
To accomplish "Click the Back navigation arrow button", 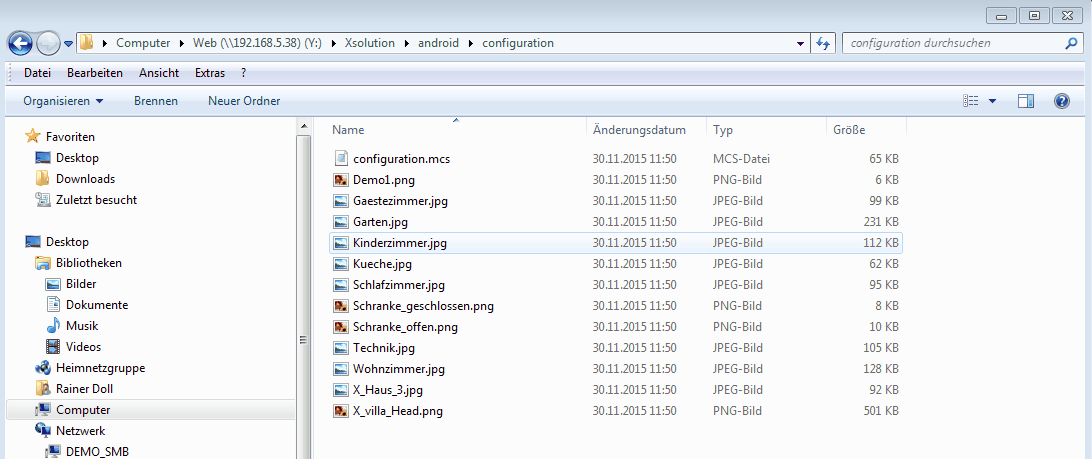I will pos(20,43).
